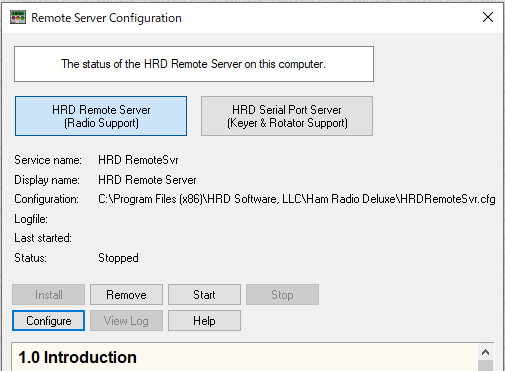505x371 pixels.
Task: Click the Stopped status value
Action: [x=118, y=258]
